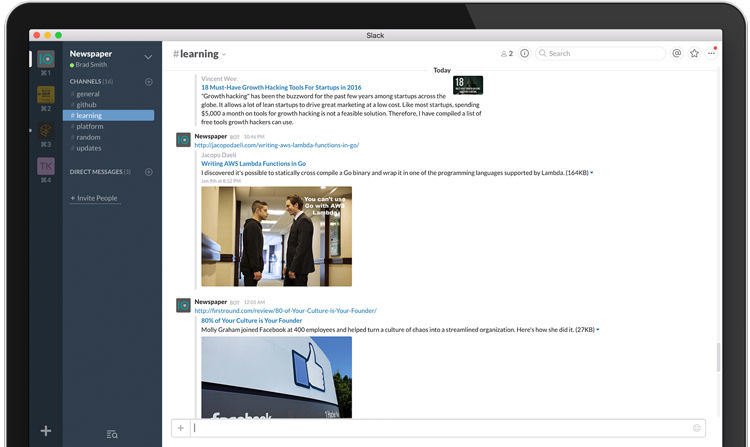750x447 pixels.
Task: Open starred items star icon
Action: pos(695,54)
